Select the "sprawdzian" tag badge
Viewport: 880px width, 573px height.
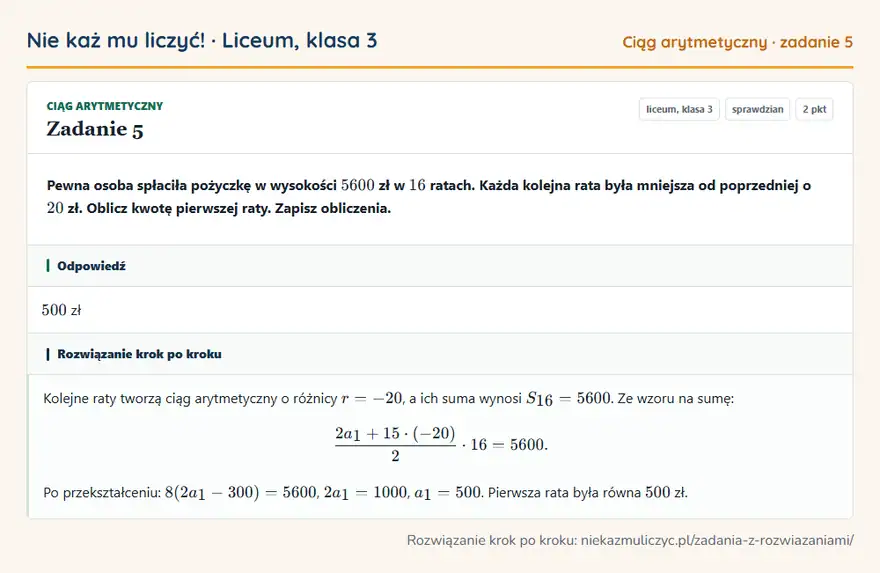click(757, 109)
